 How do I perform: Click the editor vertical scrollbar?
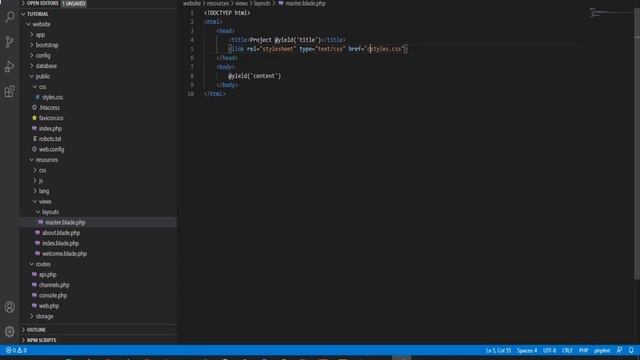(637, 144)
